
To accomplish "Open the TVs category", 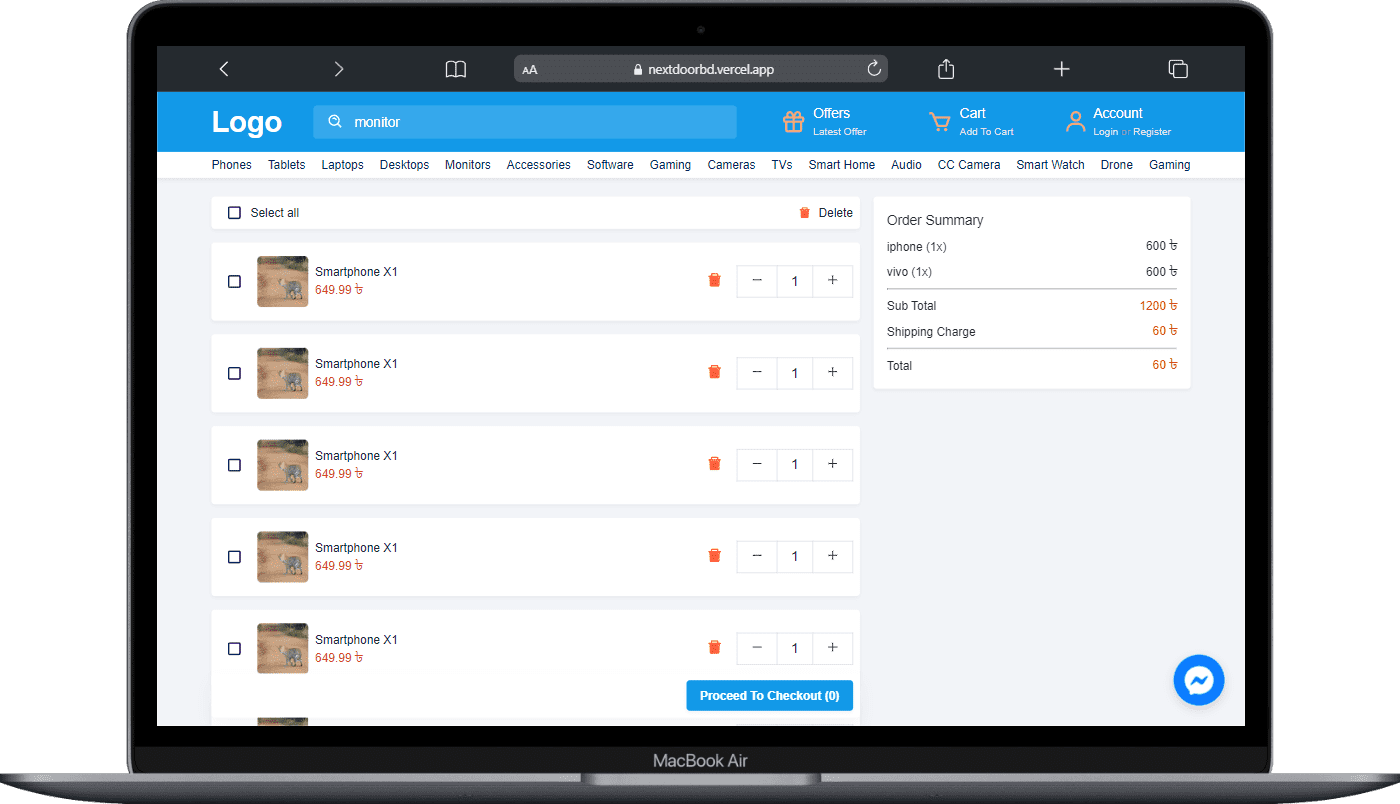I will (x=782, y=165).
